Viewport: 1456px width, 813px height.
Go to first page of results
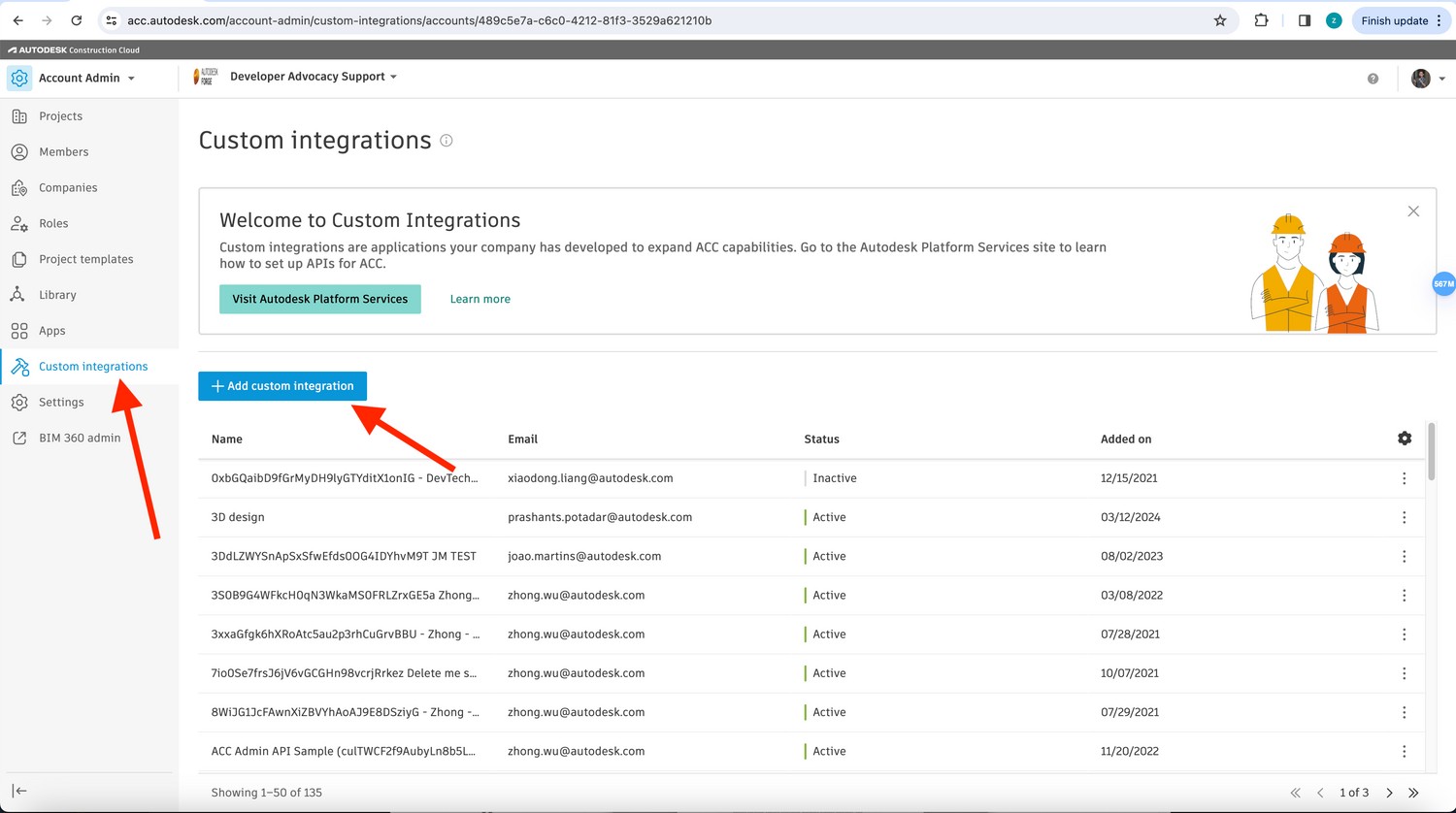click(1295, 793)
